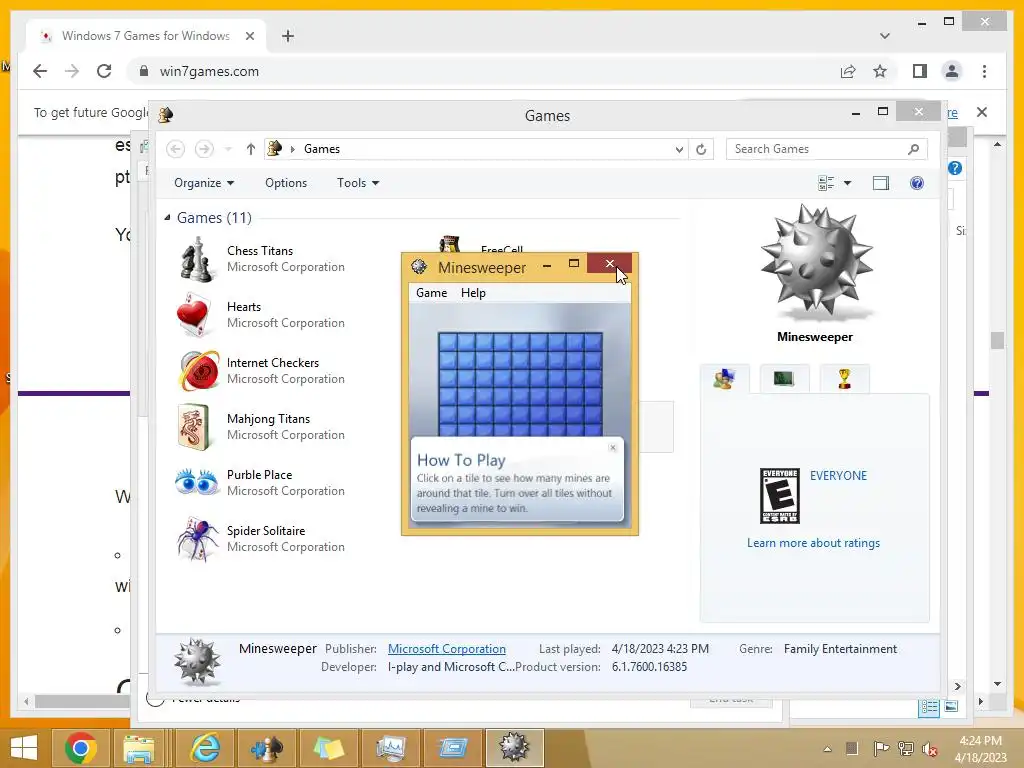Open the Microsoft Corporation publisher link

(x=447, y=648)
